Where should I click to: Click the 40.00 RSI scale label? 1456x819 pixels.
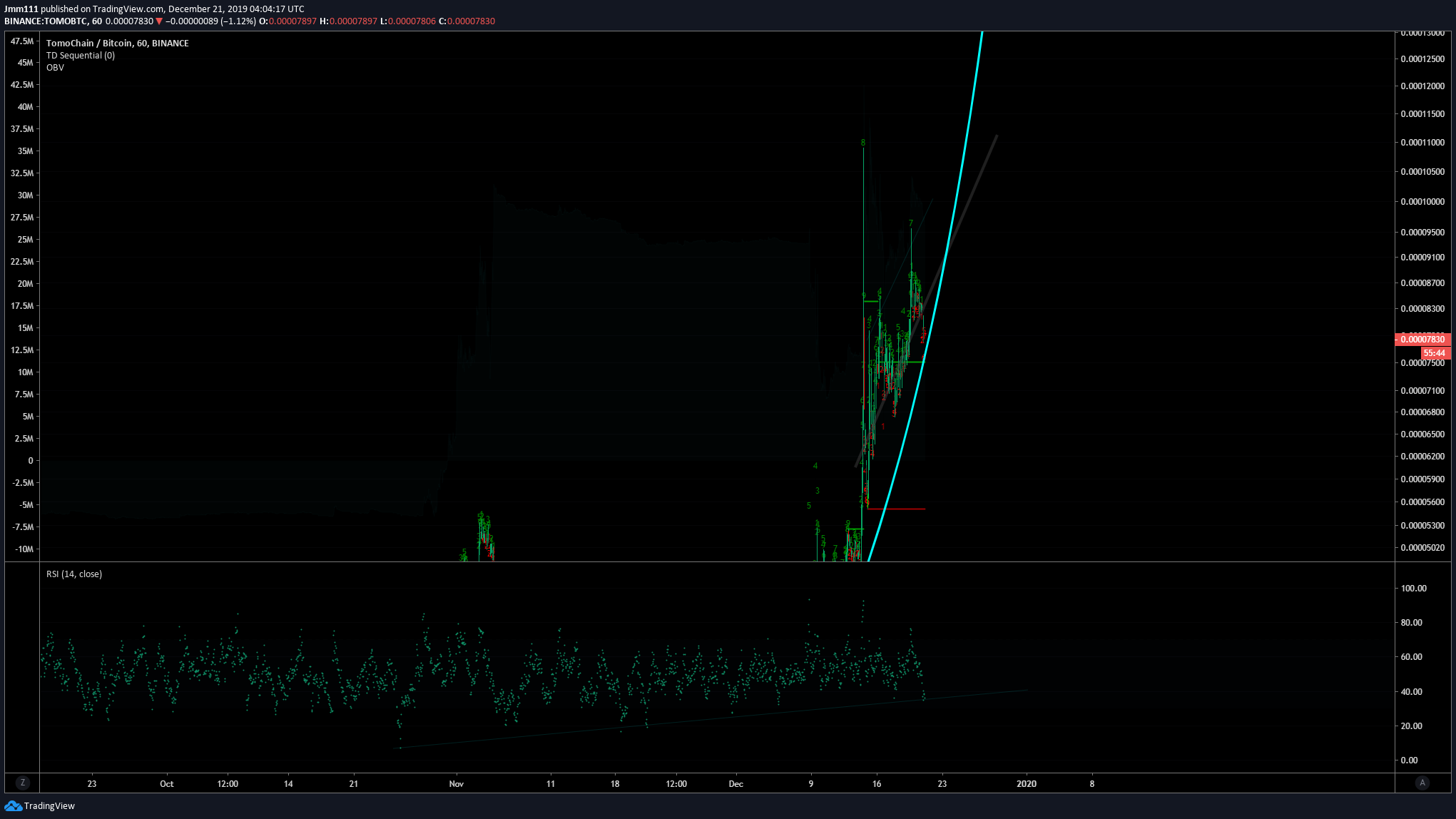(x=1412, y=692)
